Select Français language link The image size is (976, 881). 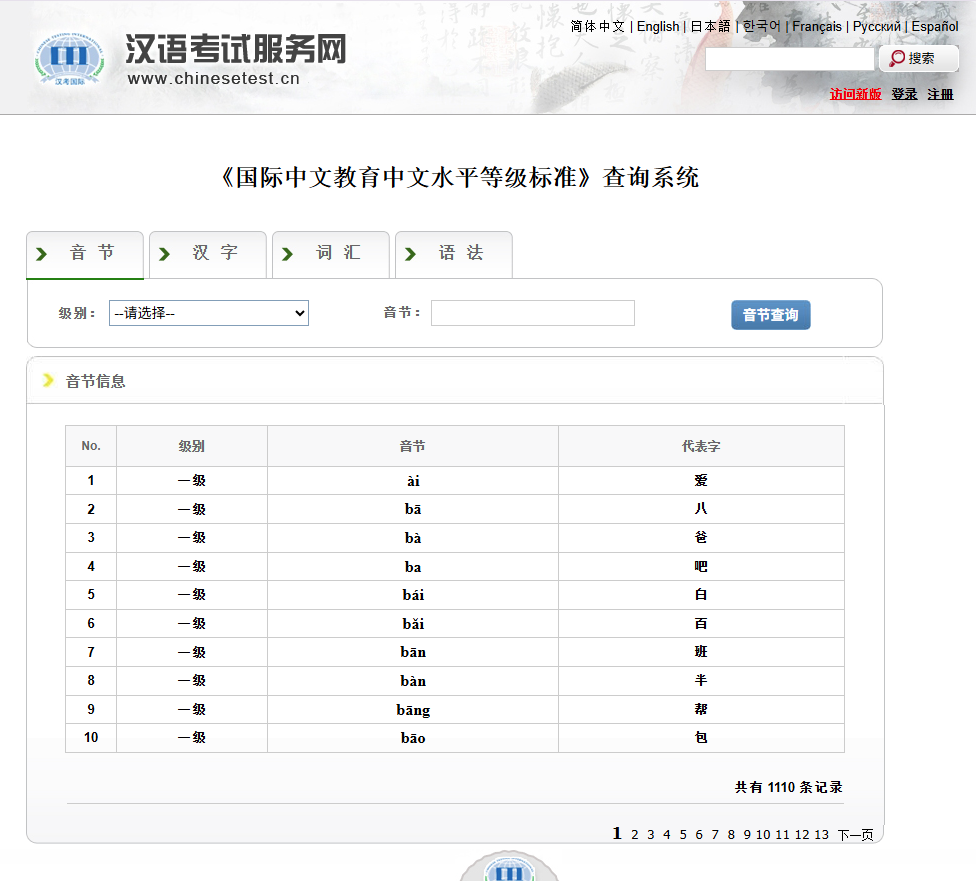coord(817,27)
